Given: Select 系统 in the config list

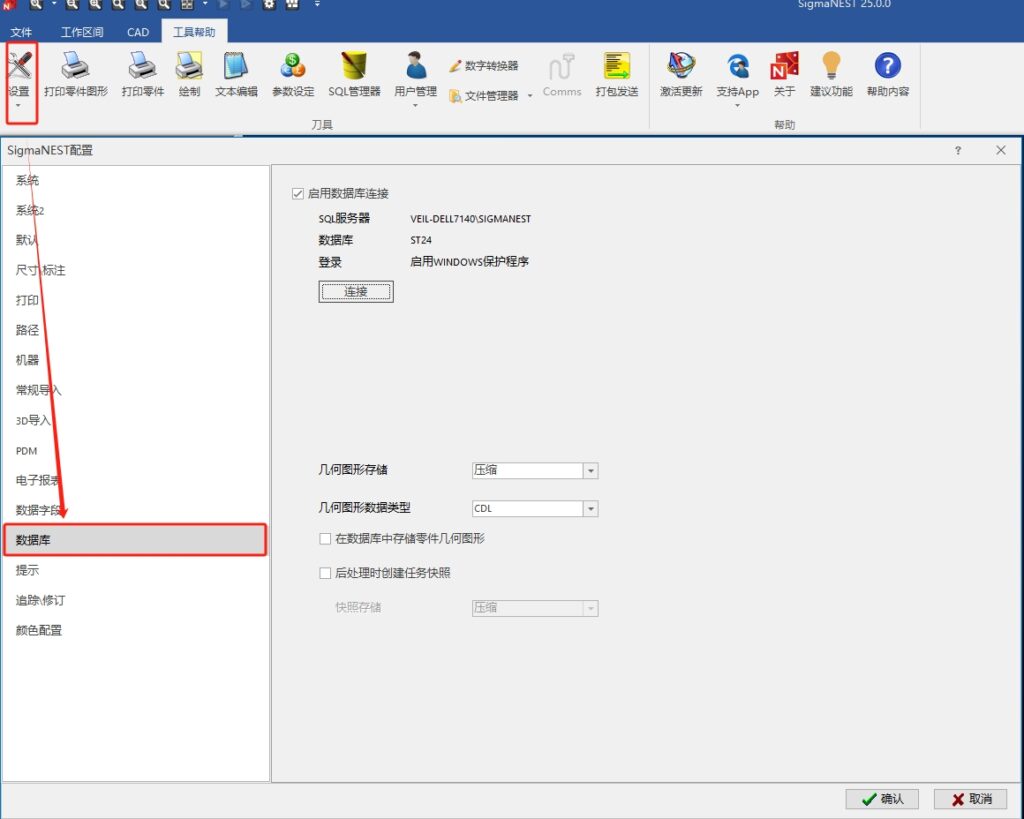Looking at the screenshot, I should click(x=27, y=180).
